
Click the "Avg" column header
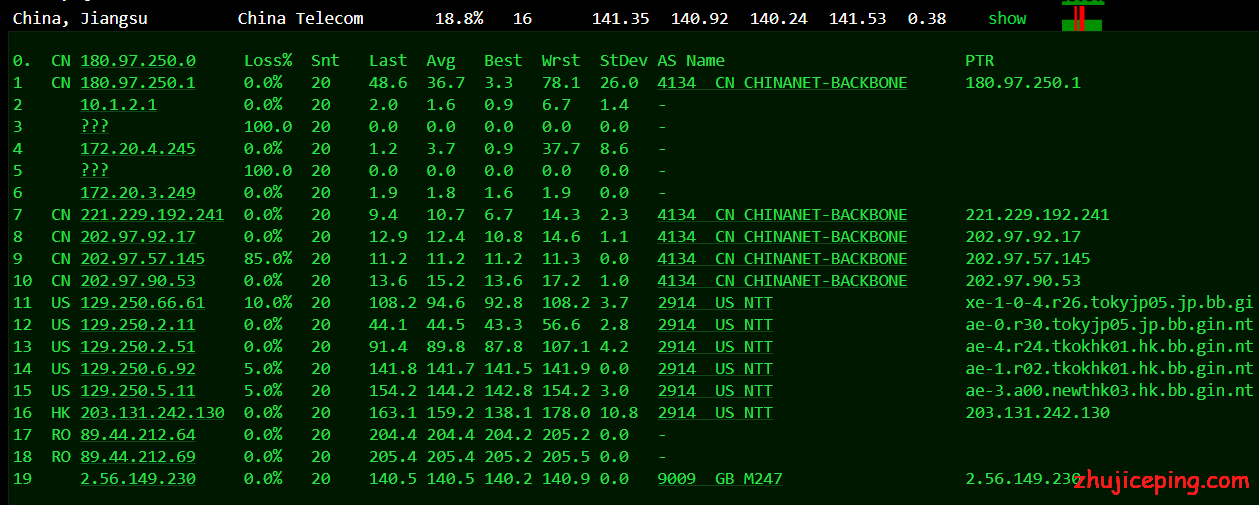point(441,61)
